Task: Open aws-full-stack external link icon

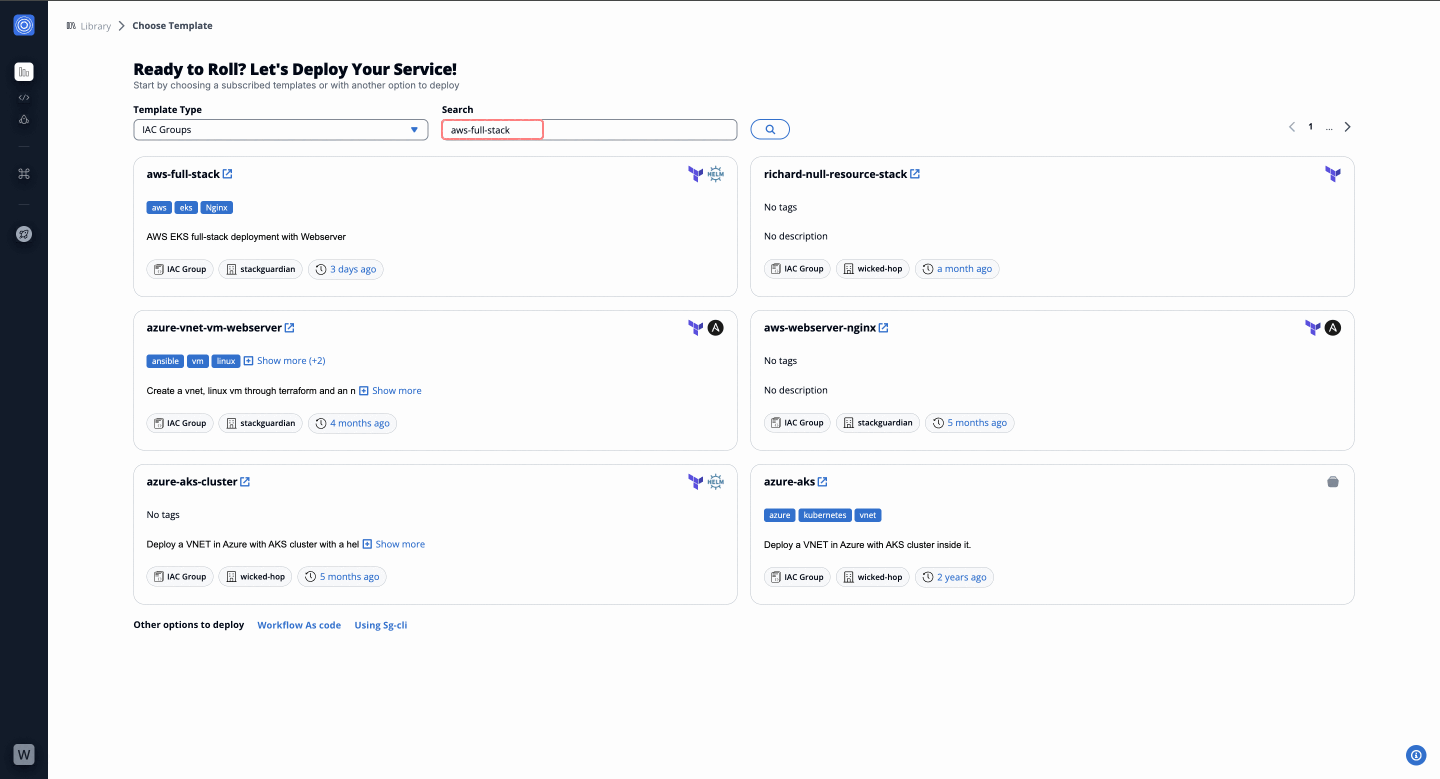Action: click(x=228, y=174)
